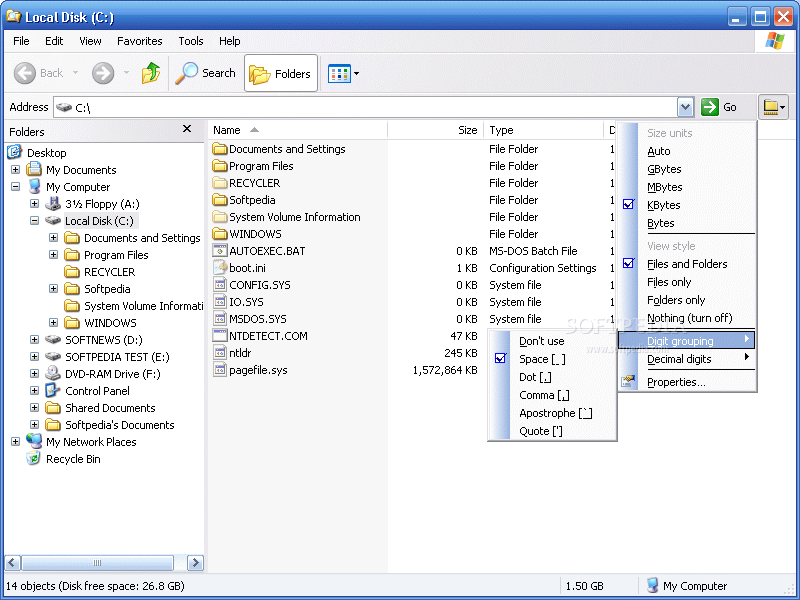Image resolution: width=800 pixels, height=600 pixels.
Task: Sort by the Name column header
Action: (298, 130)
